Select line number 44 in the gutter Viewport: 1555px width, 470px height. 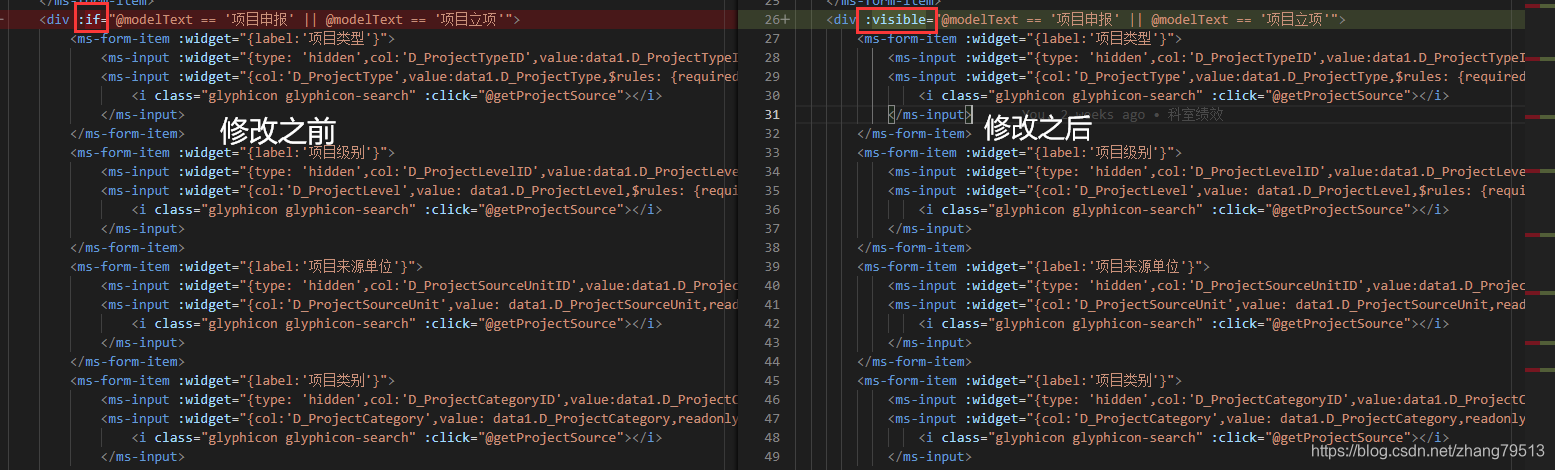771,361
